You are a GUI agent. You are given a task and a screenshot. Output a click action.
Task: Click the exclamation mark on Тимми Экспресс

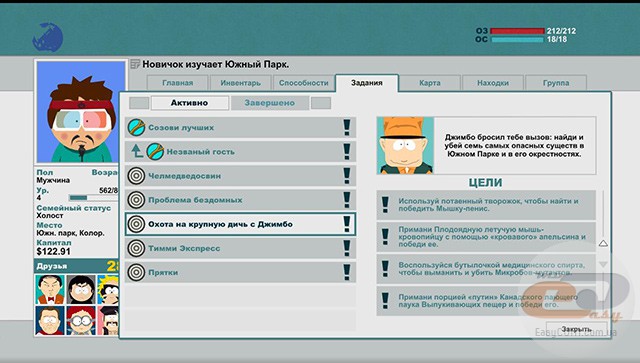(x=347, y=248)
